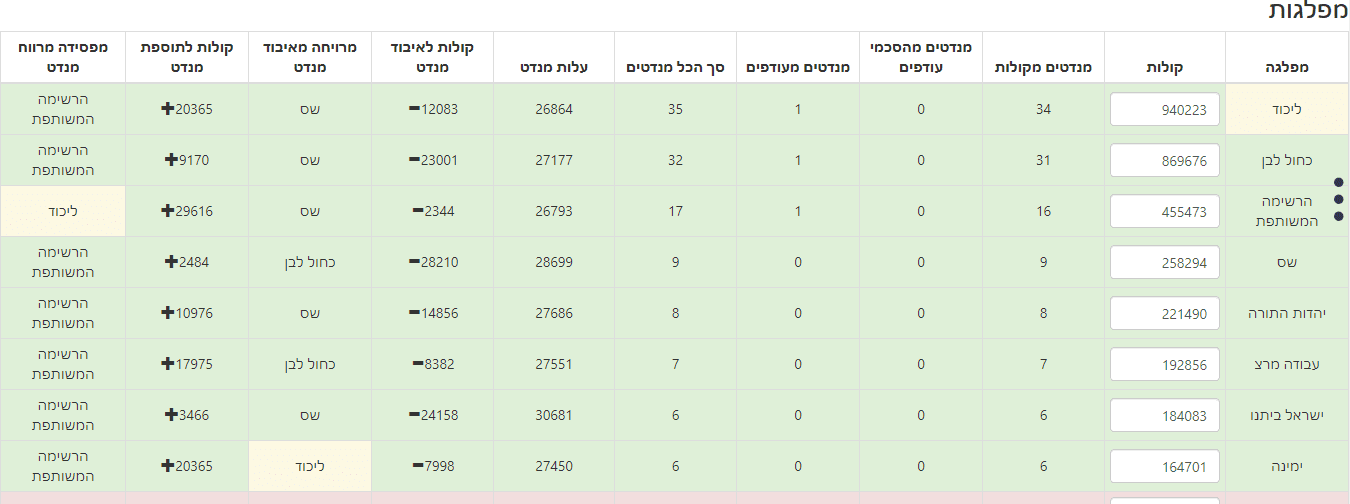Edit the votes field showing 192856
This screenshot has height=504, width=1350.
[x=1165, y=364]
